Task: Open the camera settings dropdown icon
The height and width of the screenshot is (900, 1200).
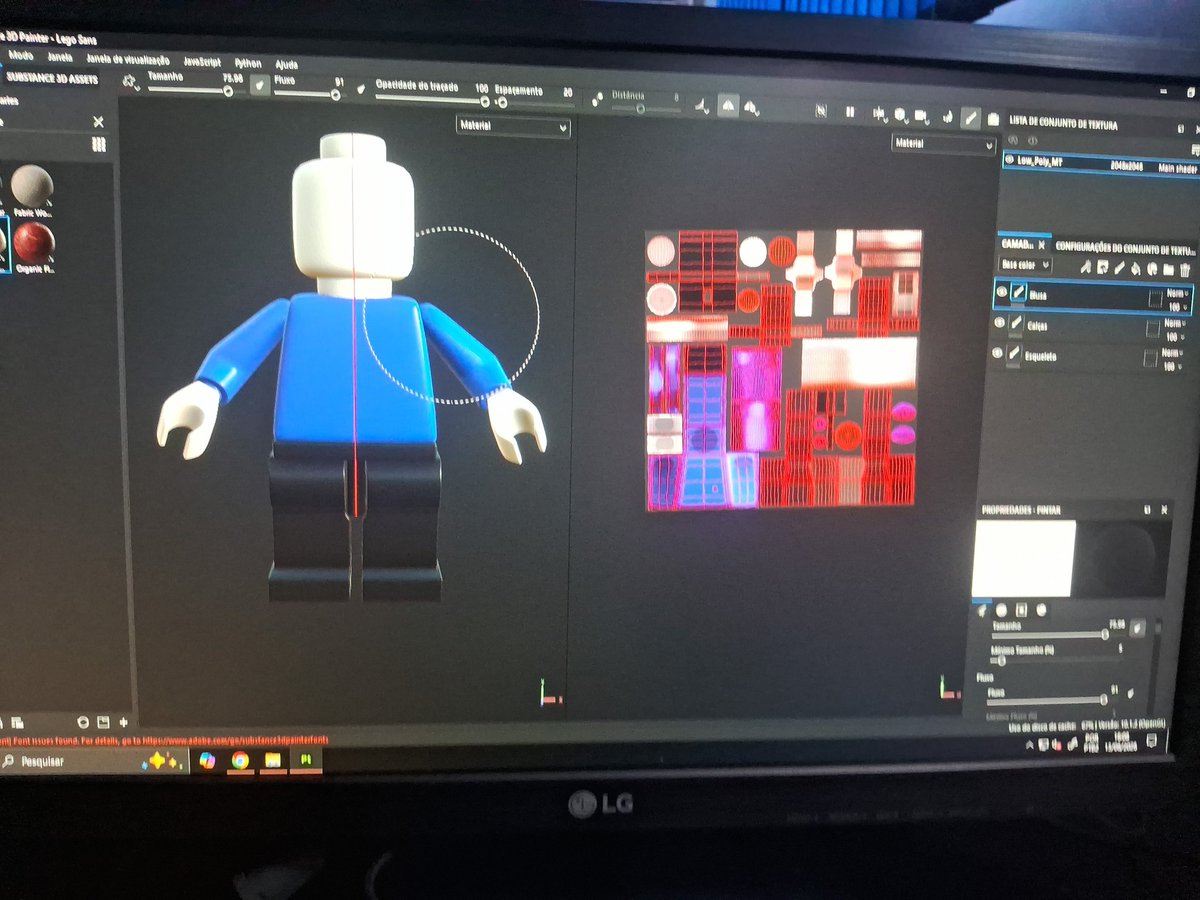Action: tap(923, 115)
